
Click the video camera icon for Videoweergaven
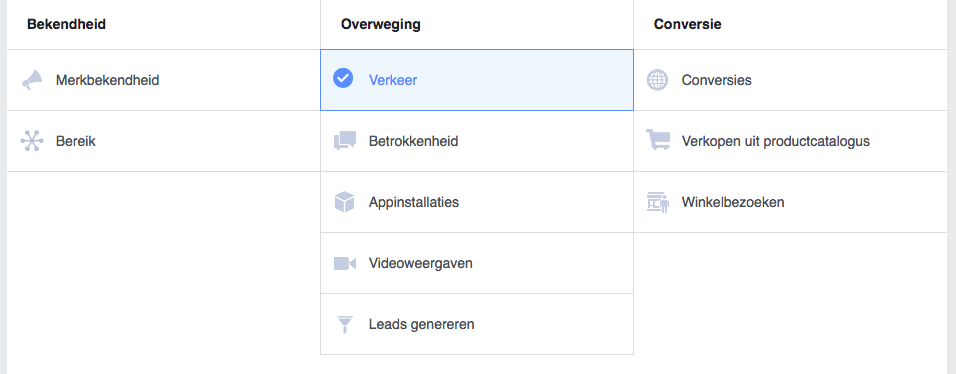tap(344, 264)
